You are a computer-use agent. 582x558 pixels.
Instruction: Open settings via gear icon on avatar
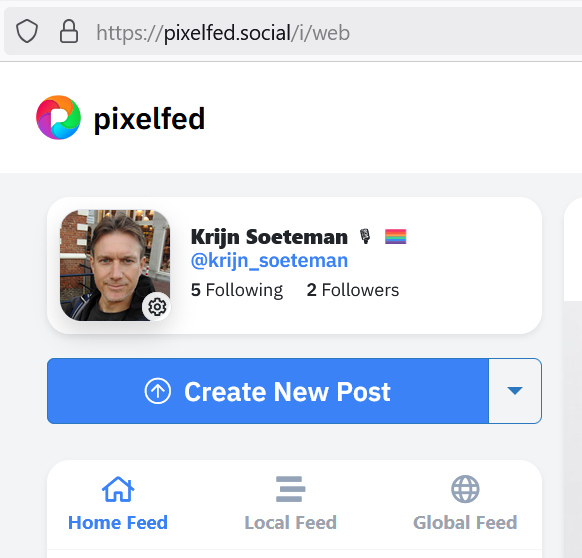(x=157, y=307)
